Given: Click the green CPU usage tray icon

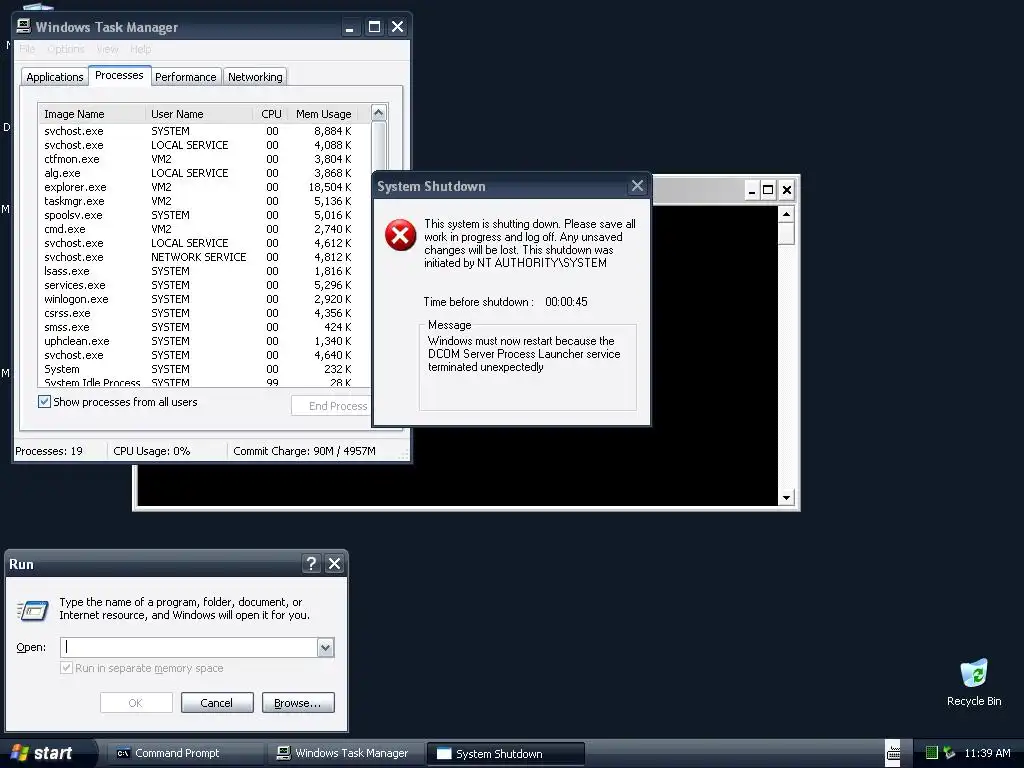Looking at the screenshot, I should [932, 753].
